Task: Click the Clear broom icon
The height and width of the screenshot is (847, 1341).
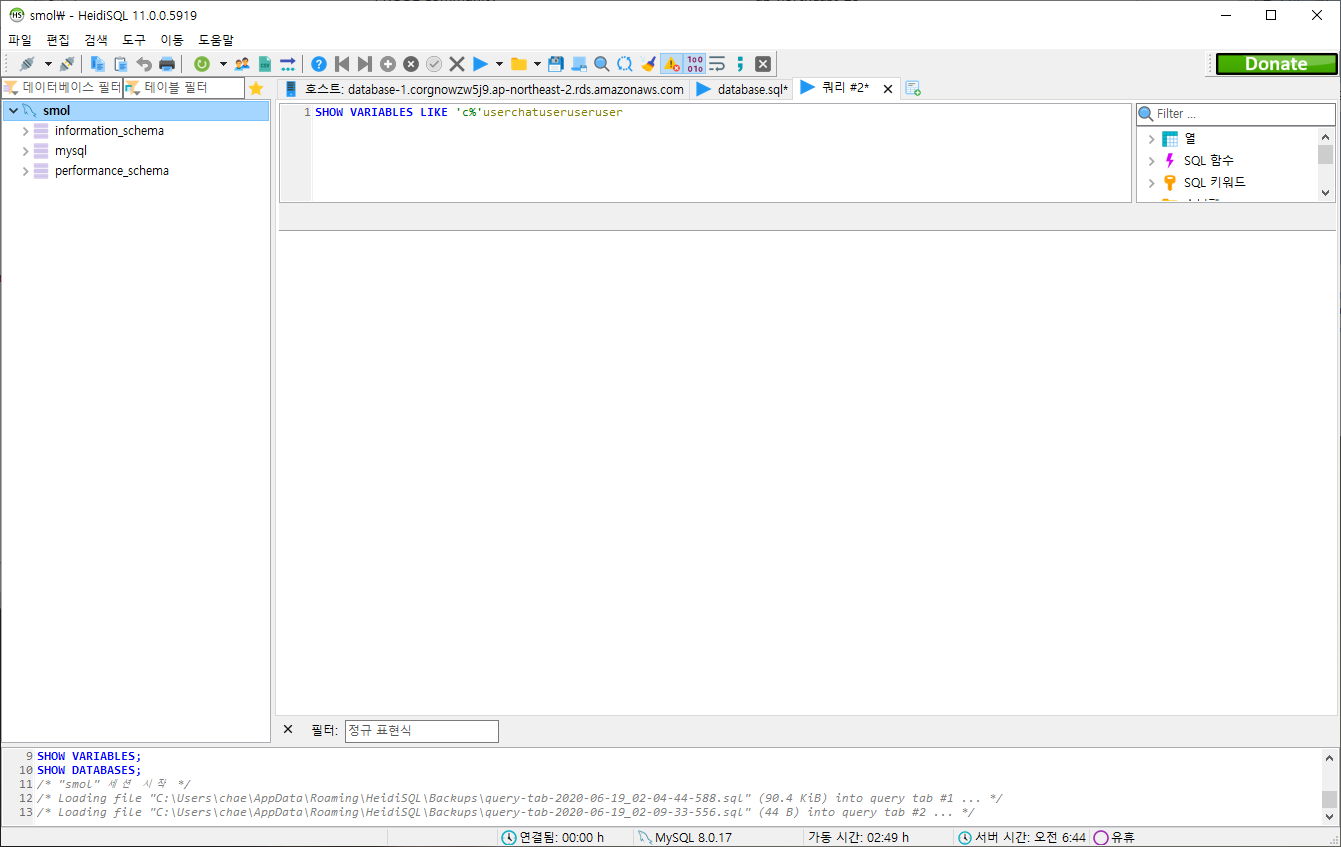Action: tap(648, 64)
